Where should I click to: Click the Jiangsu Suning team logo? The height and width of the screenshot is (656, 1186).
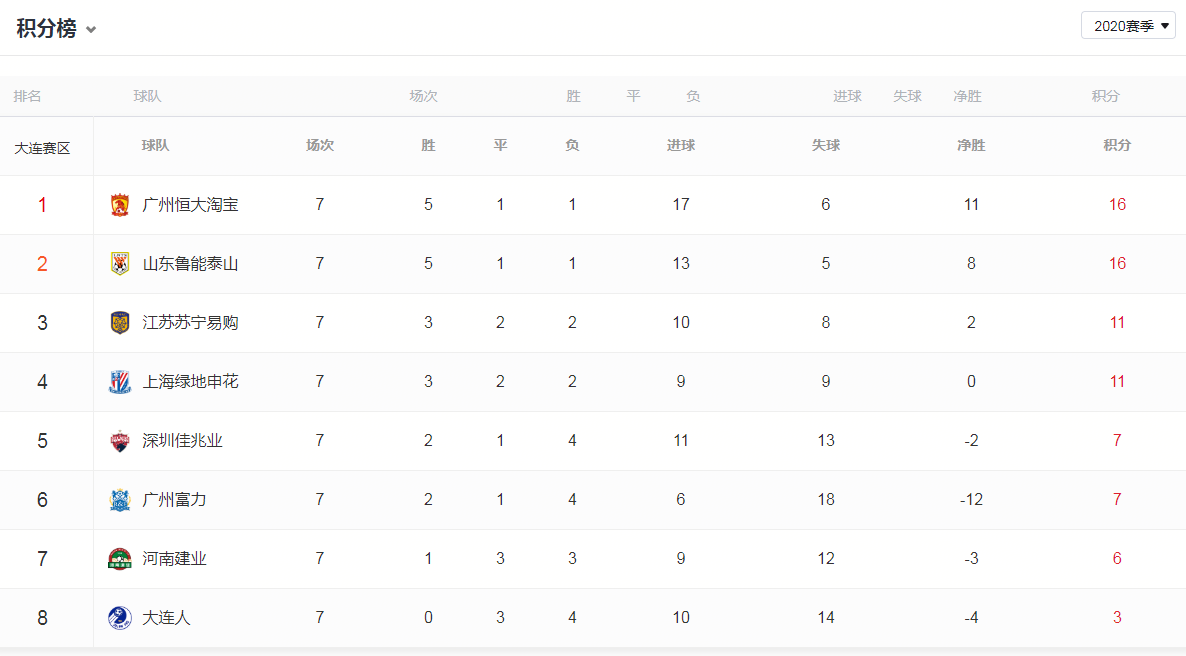tap(120, 323)
